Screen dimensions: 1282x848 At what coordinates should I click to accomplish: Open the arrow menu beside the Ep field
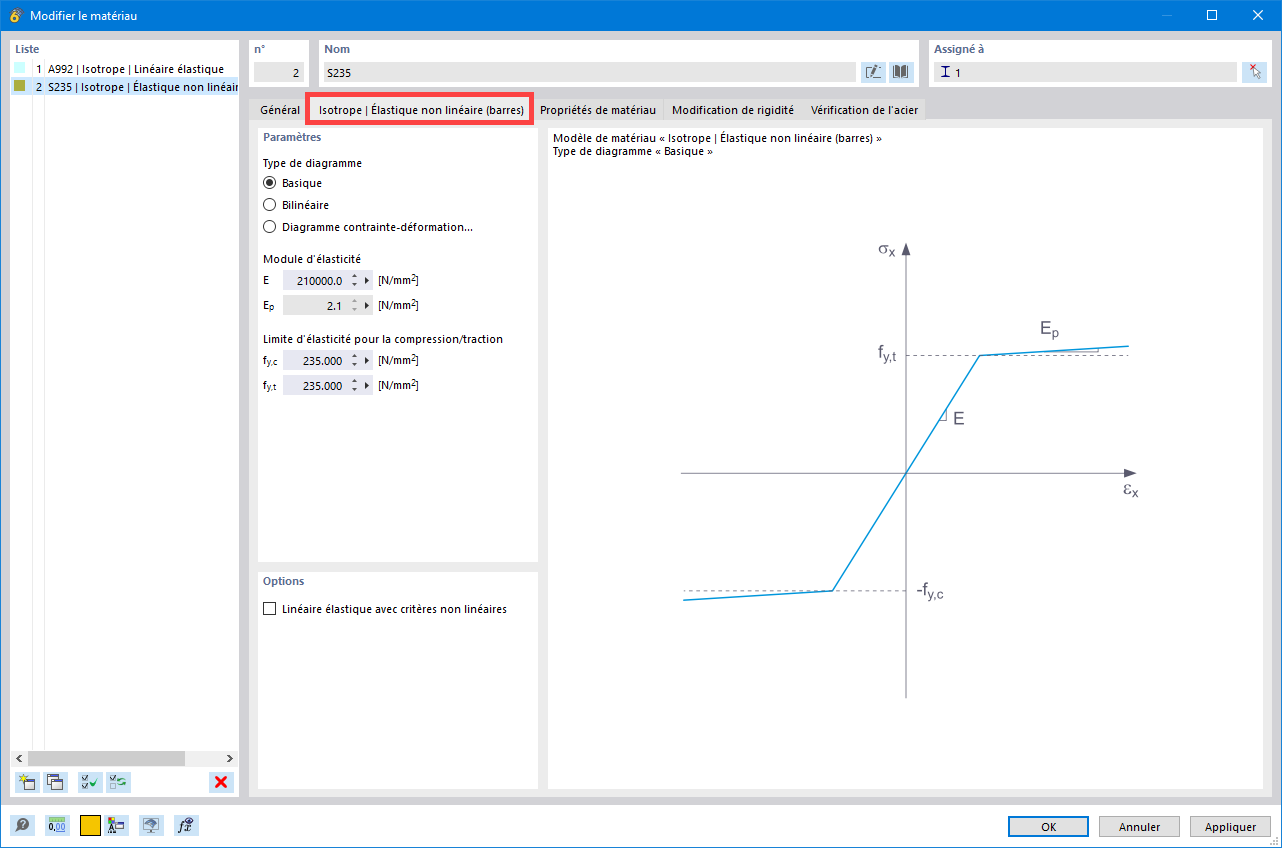367,305
